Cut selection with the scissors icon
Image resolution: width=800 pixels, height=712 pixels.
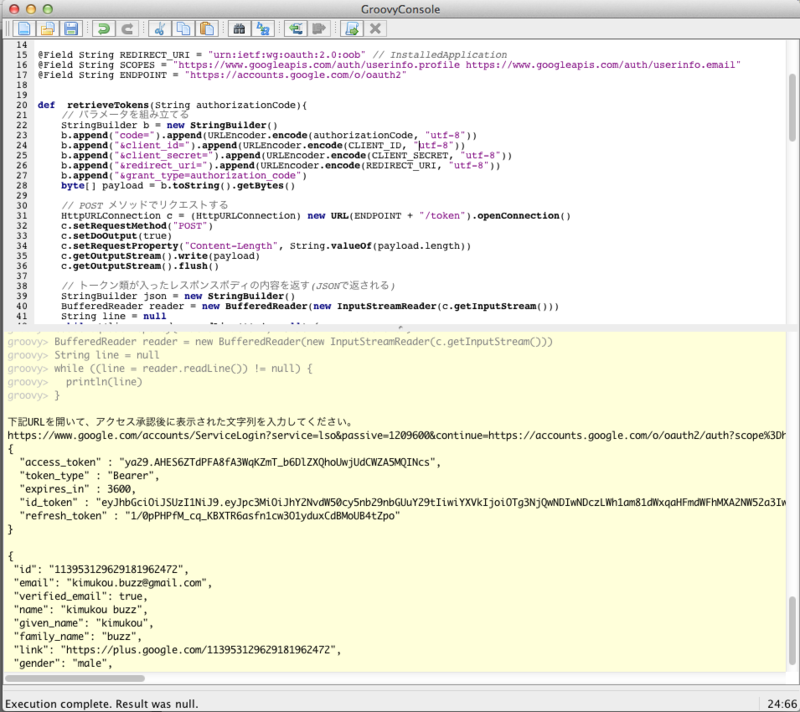tap(160, 29)
